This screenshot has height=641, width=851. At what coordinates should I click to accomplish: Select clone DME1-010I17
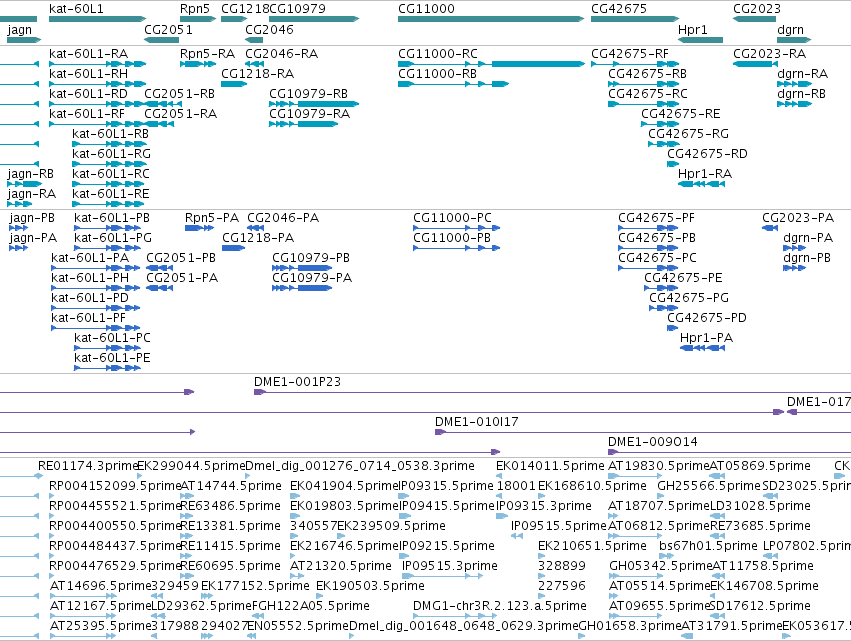coord(643,432)
